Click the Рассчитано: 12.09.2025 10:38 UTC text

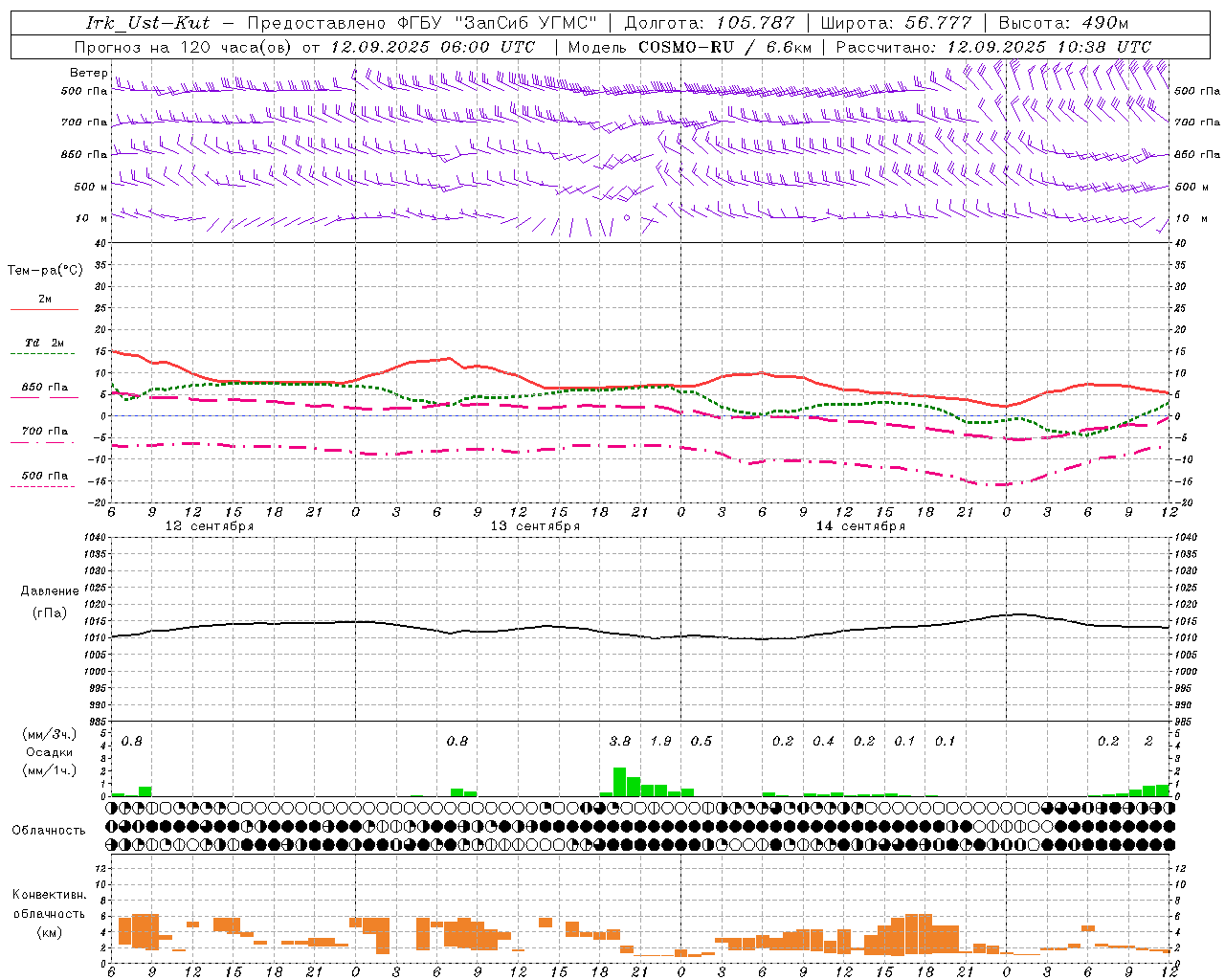[x=993, y=47]
